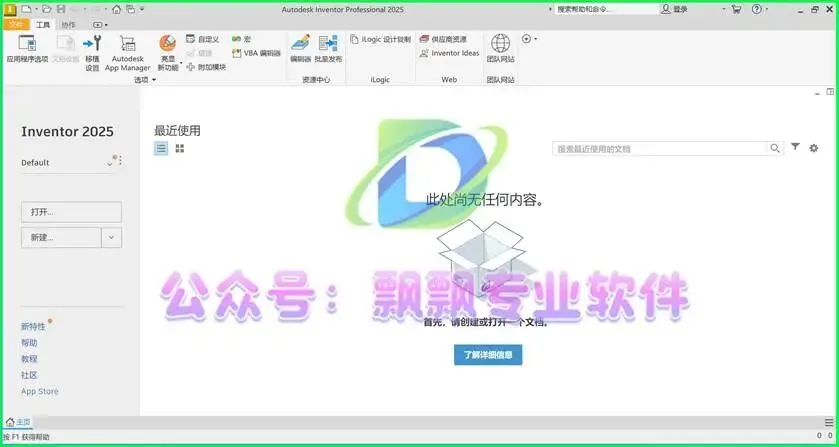Open the 社区 link
The image size is (839, 447).
click(29, 375)
